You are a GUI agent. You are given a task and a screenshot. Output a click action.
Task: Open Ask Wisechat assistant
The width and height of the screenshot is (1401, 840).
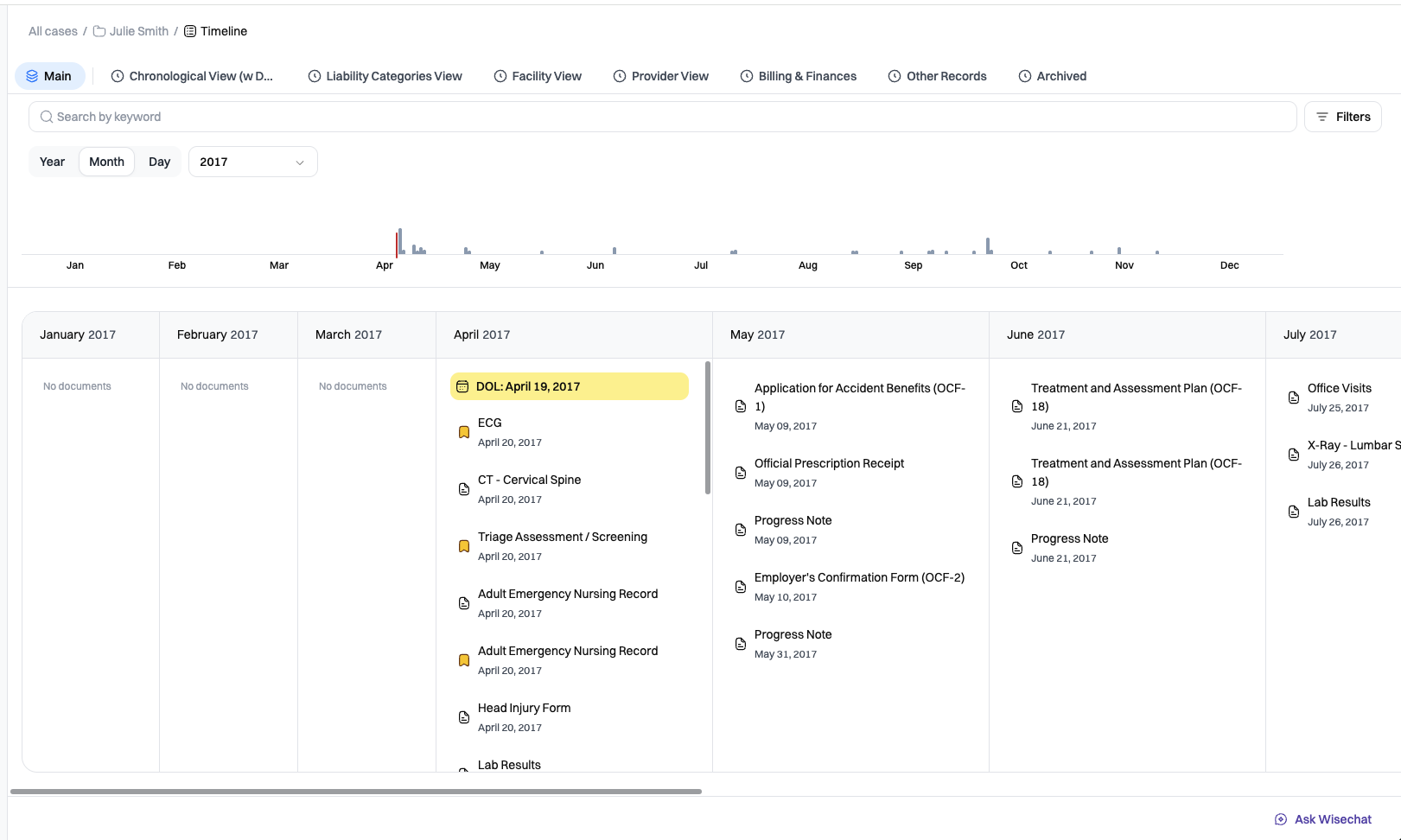click(1323, 819)
